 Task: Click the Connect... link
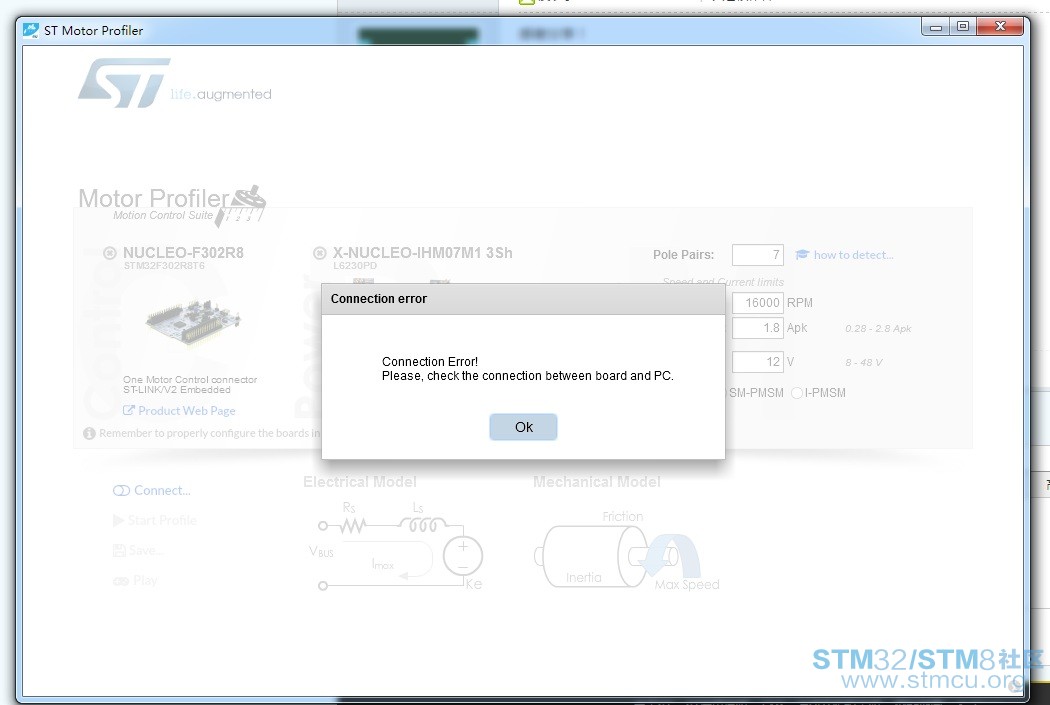[x=162, y=491]
